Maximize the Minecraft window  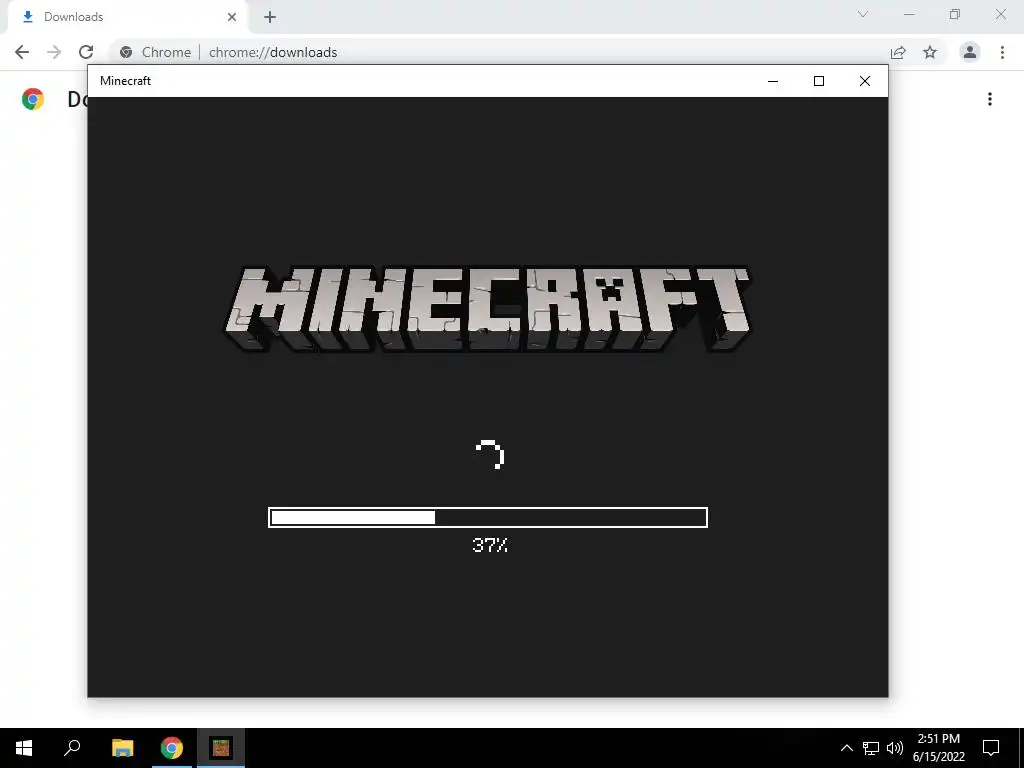pos(818,81)
